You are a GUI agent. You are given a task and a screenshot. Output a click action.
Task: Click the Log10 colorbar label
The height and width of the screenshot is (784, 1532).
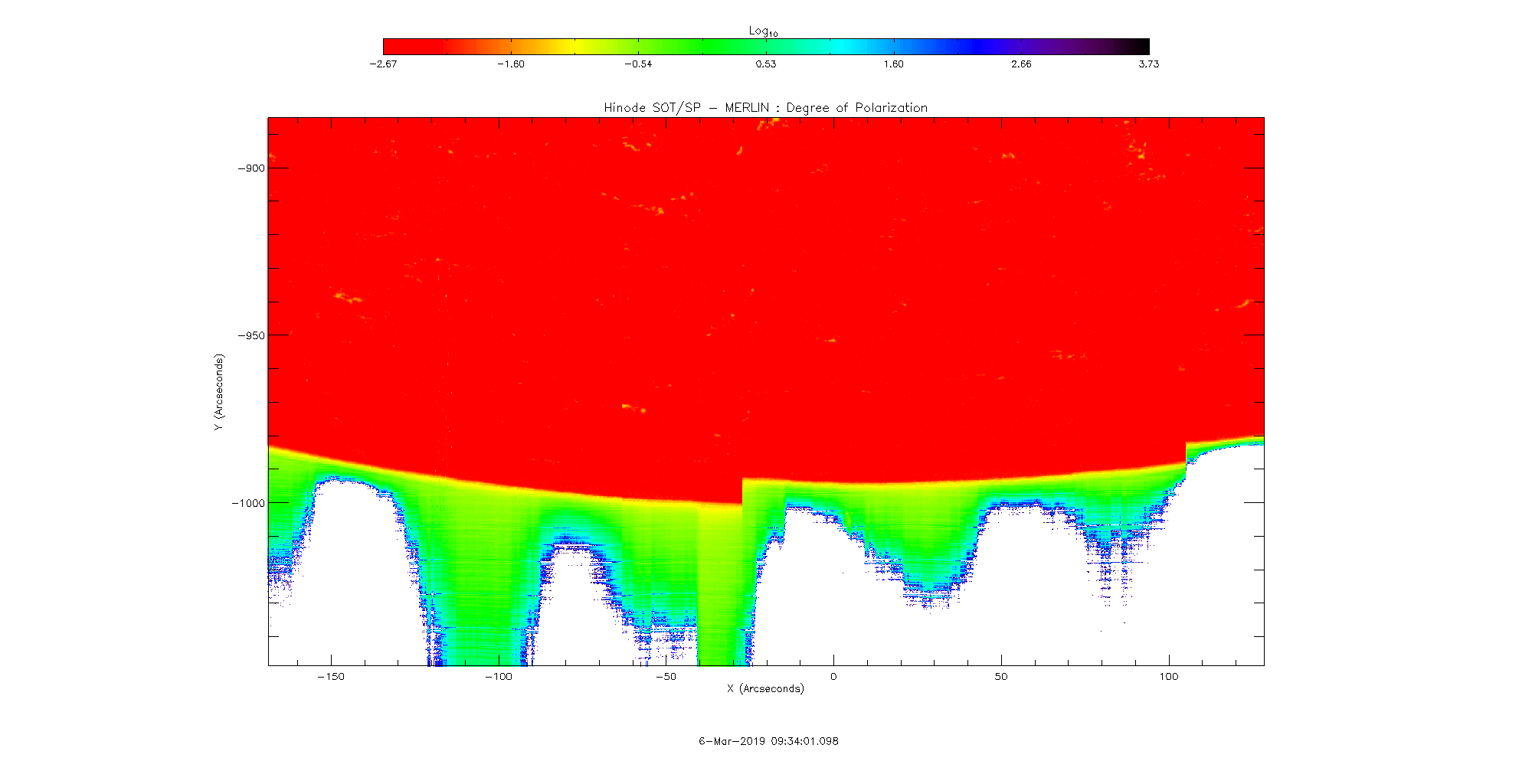[x=763, y=31]
